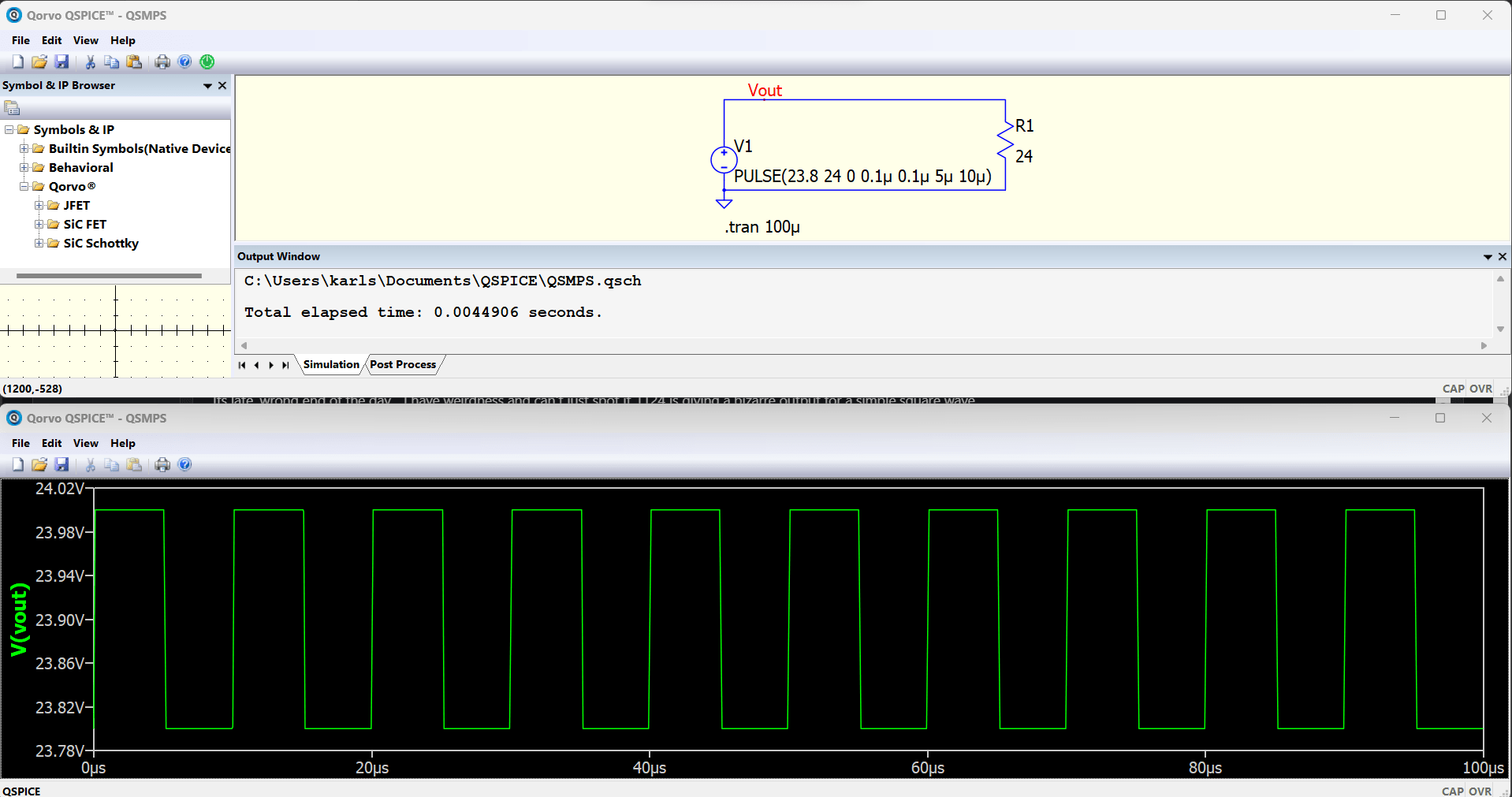
Task: Click Cut icon in waveform window toolbar
Action: click(x=90, y=464)
